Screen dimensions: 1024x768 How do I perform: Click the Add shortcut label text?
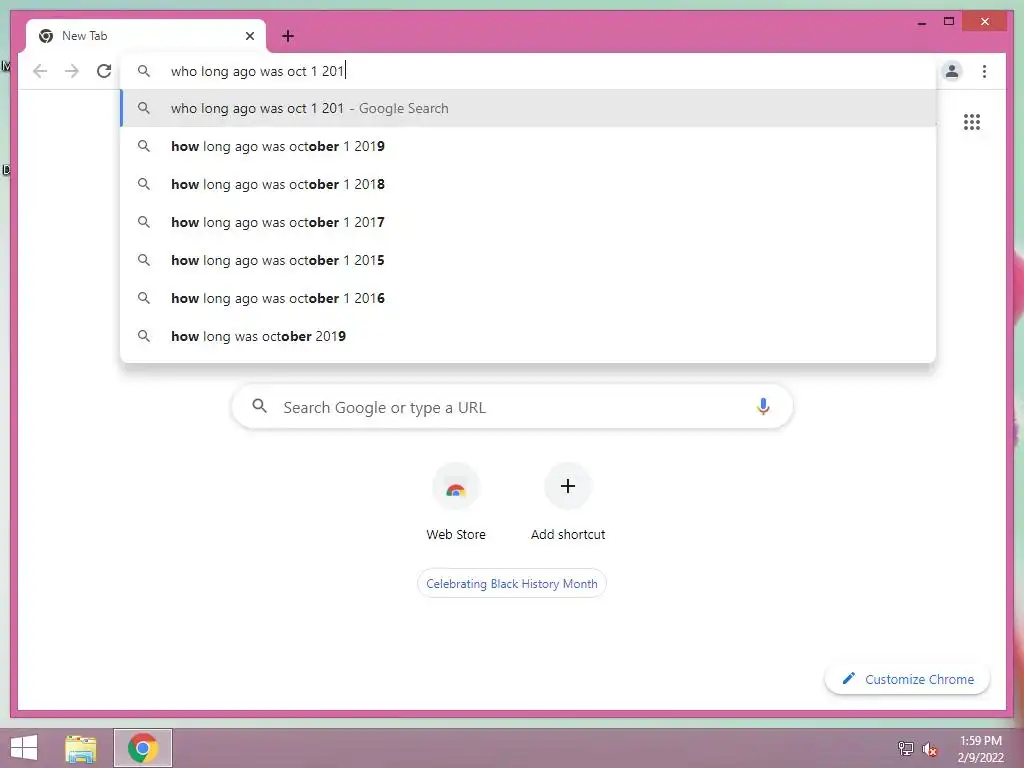coord(568,534)
